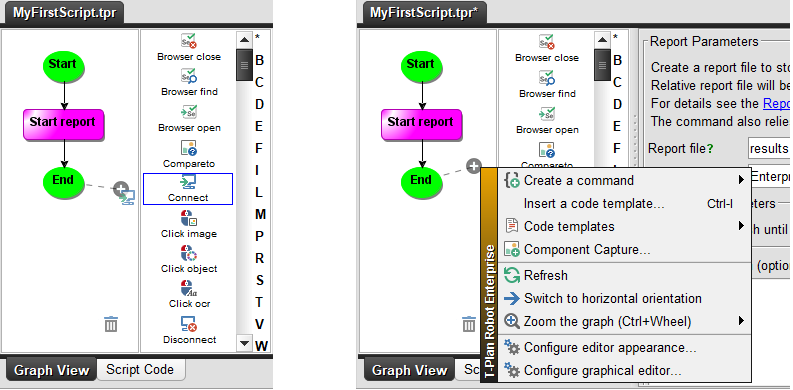Switch to Script Code tab in left window
The height and width of the screenshot is (390, 793).
point(140,370)
